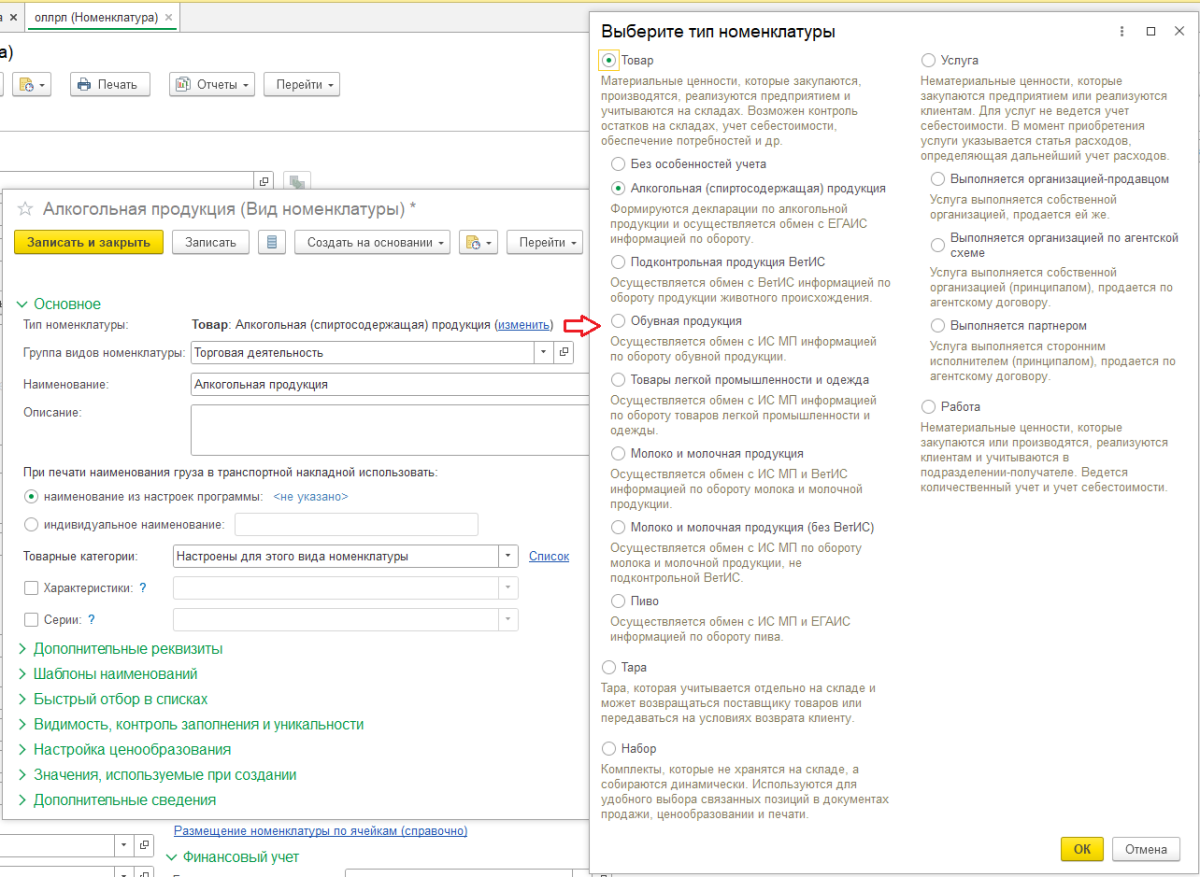Viewport: 1200px width, 877px height.
Task: Open the Отчеты reports menu
Action: 212,85
